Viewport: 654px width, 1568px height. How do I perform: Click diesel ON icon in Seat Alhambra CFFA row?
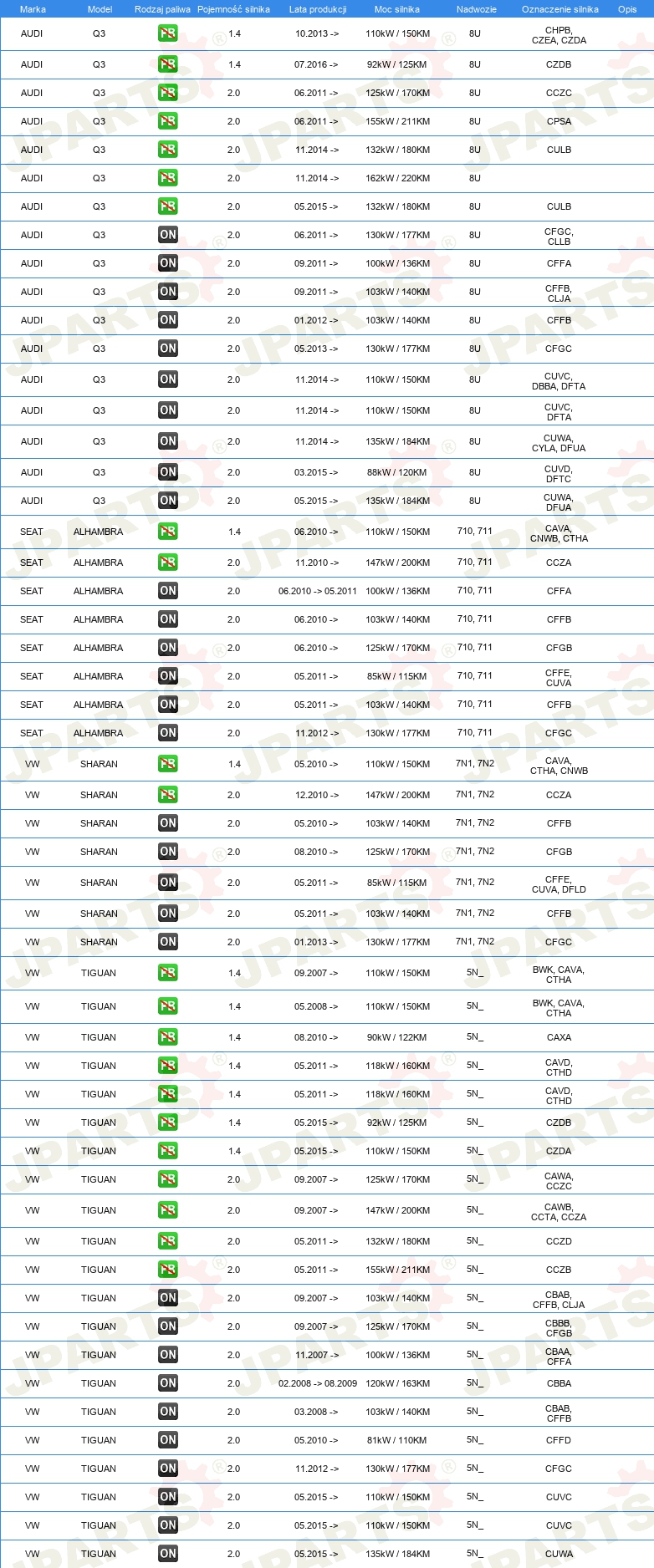tap(168, 591)
